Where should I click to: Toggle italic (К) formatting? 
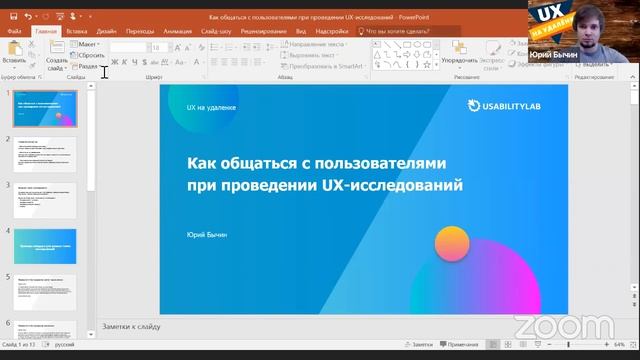point(124,62)
